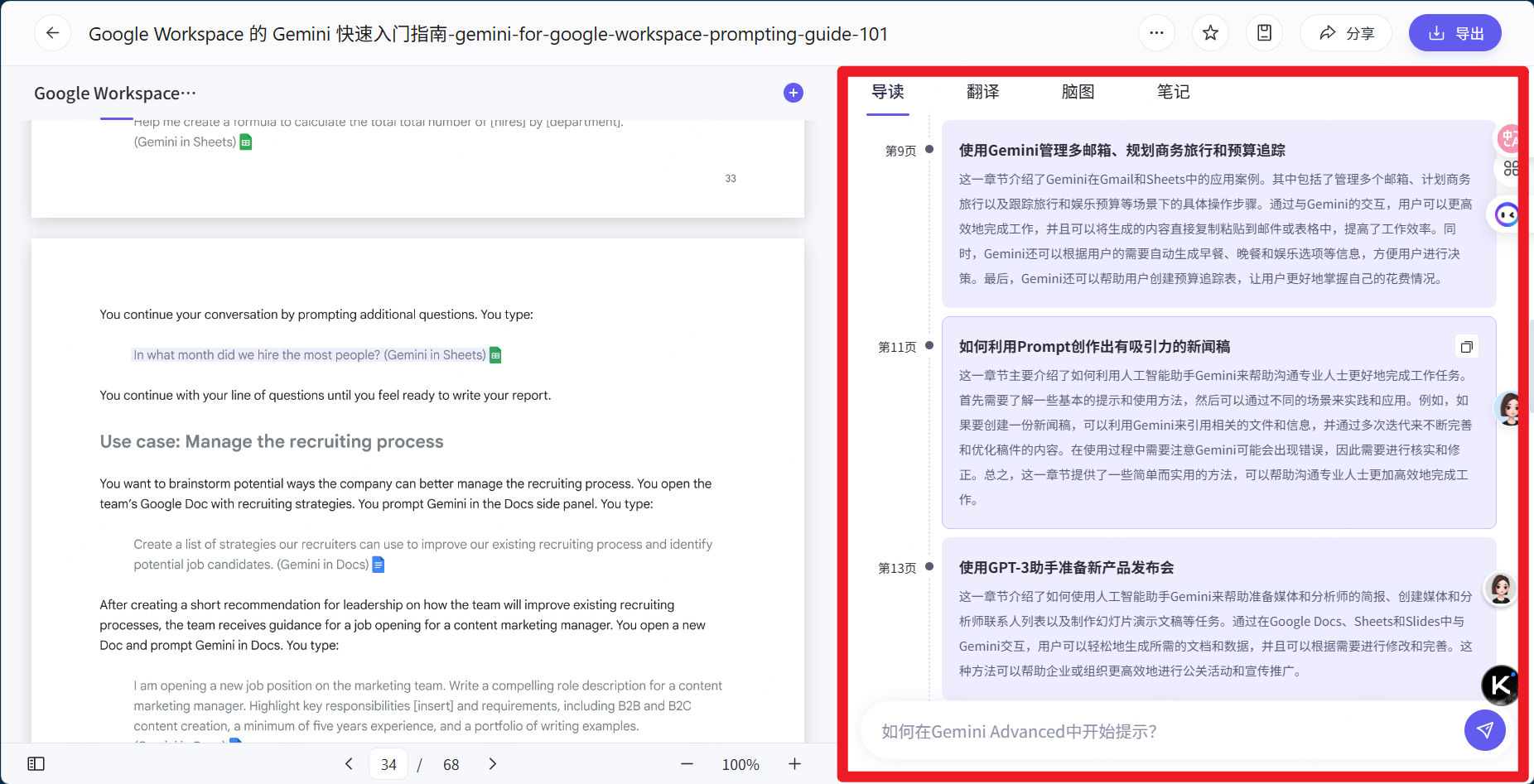Click the page number field showing 34
Screen dimensions: 1534x784
click(x=388, y=764)
